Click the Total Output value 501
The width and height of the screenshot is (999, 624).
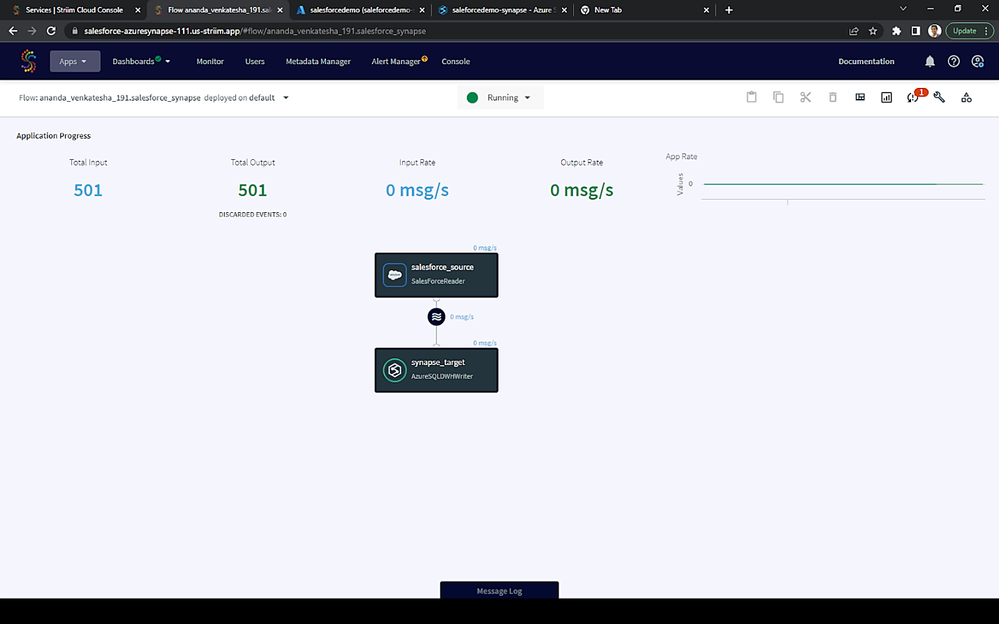[252, 190]
